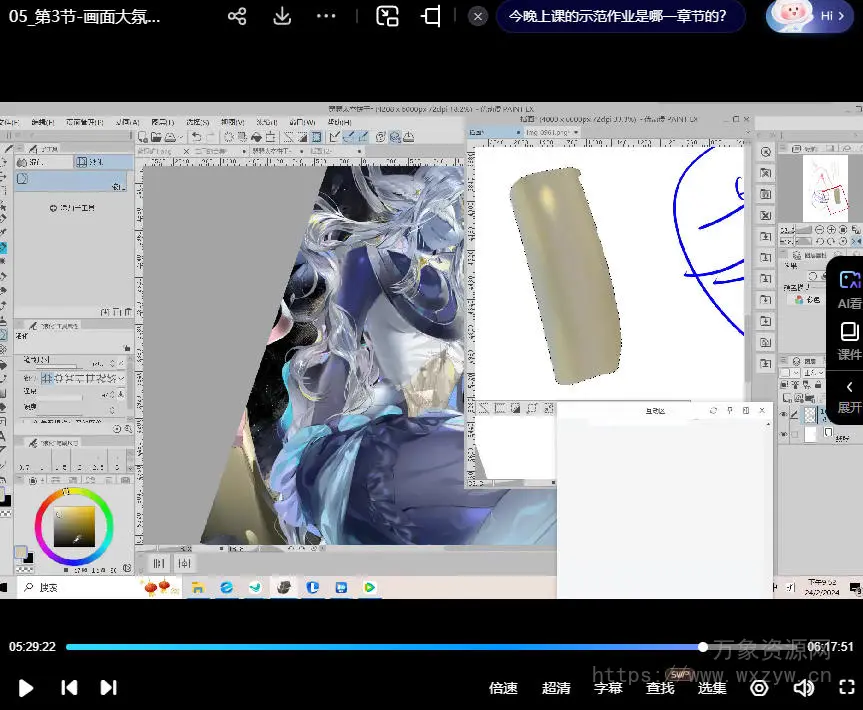The image size is (863, 710).
Task: Dismiss the suggested question with the X
Action: (x=478, y=16)
